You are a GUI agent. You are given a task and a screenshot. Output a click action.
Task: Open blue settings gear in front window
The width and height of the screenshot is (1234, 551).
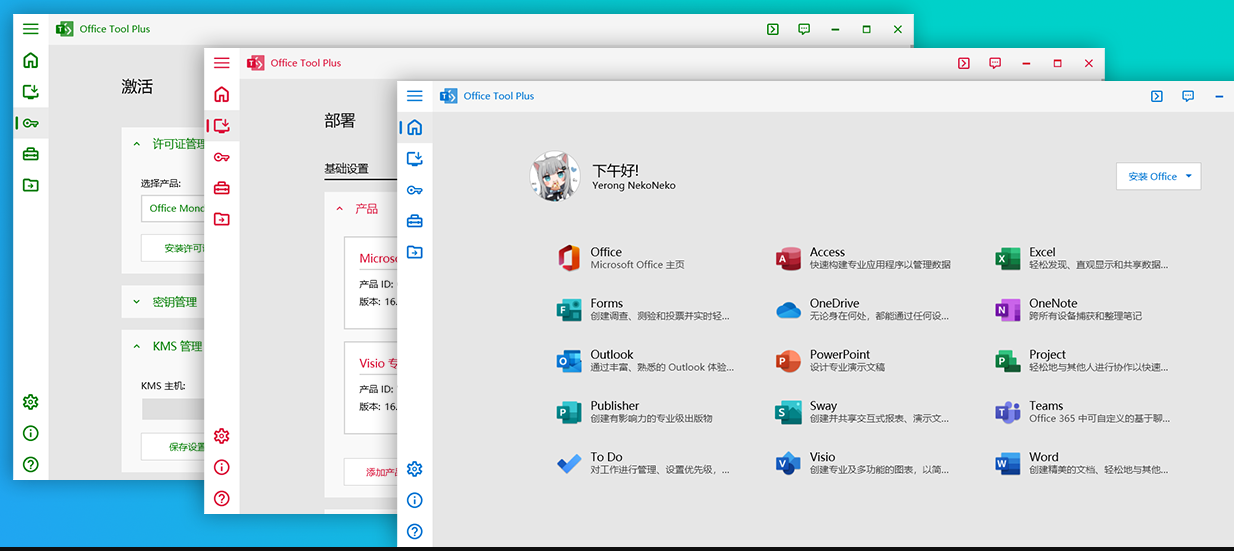[415, 469]
